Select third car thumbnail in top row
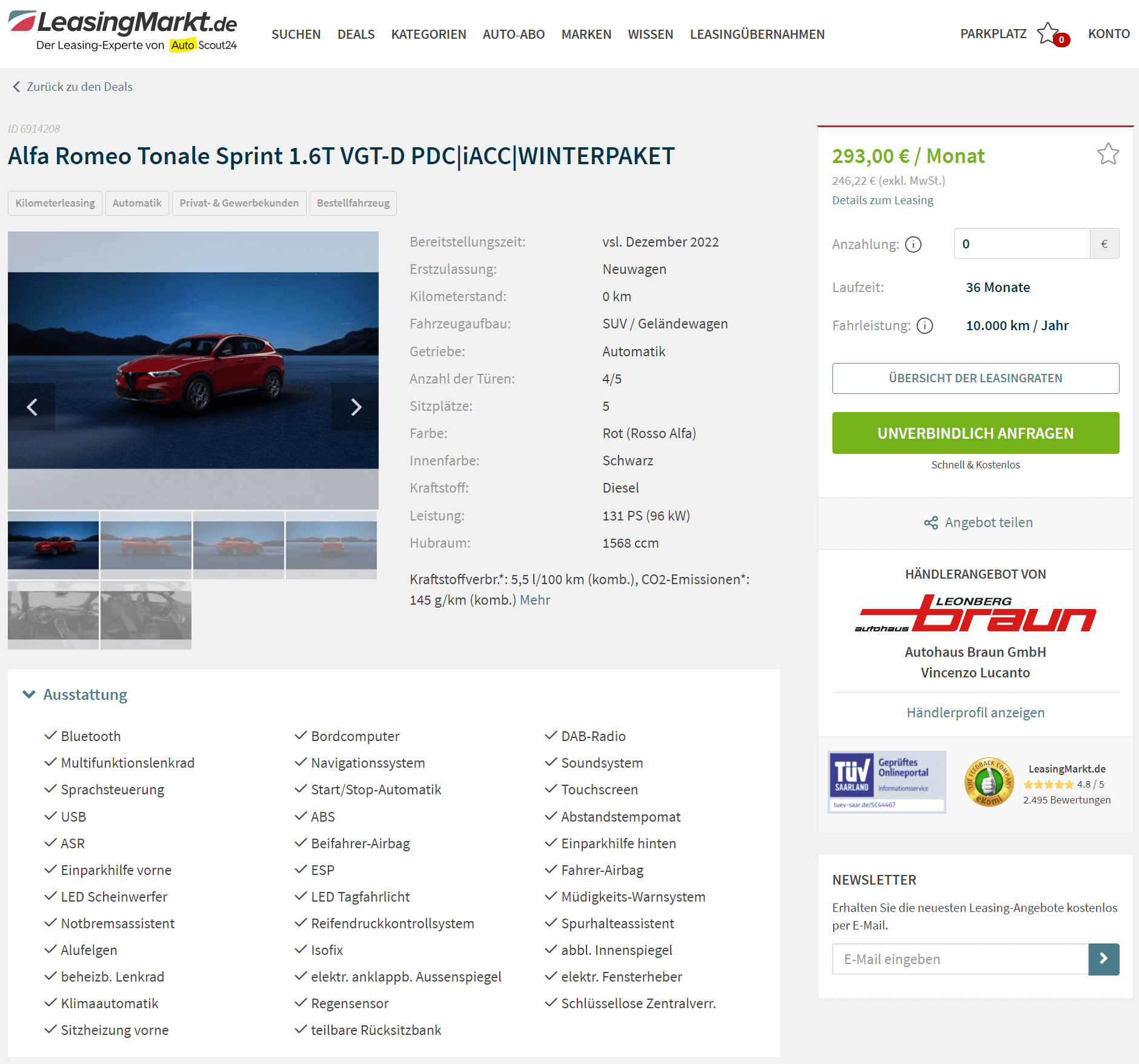 (x=239, y=545)
